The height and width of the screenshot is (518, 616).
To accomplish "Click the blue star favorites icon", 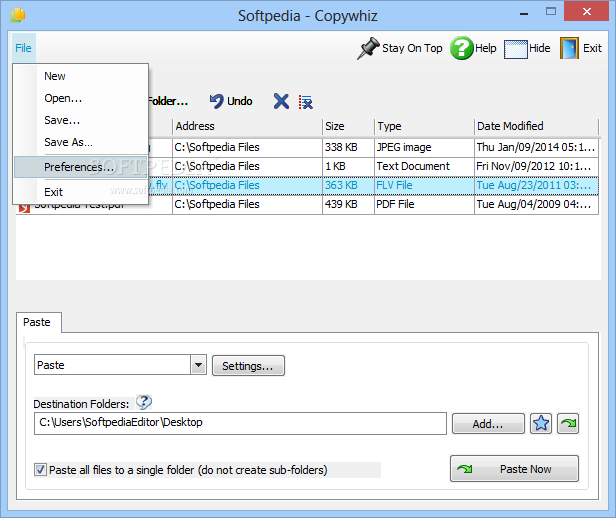I will (541, 423).
